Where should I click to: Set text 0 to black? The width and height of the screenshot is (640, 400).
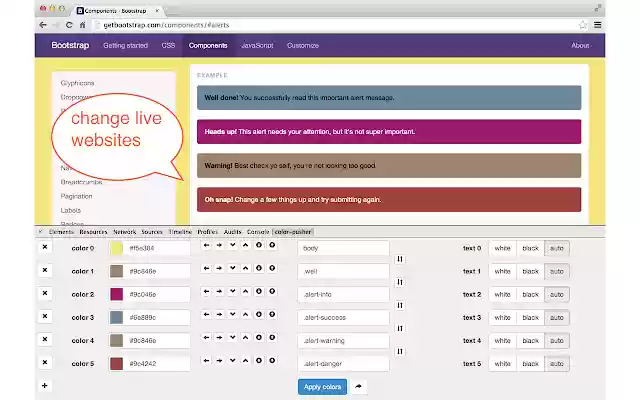pyautogui.click(x=530, y=248)
